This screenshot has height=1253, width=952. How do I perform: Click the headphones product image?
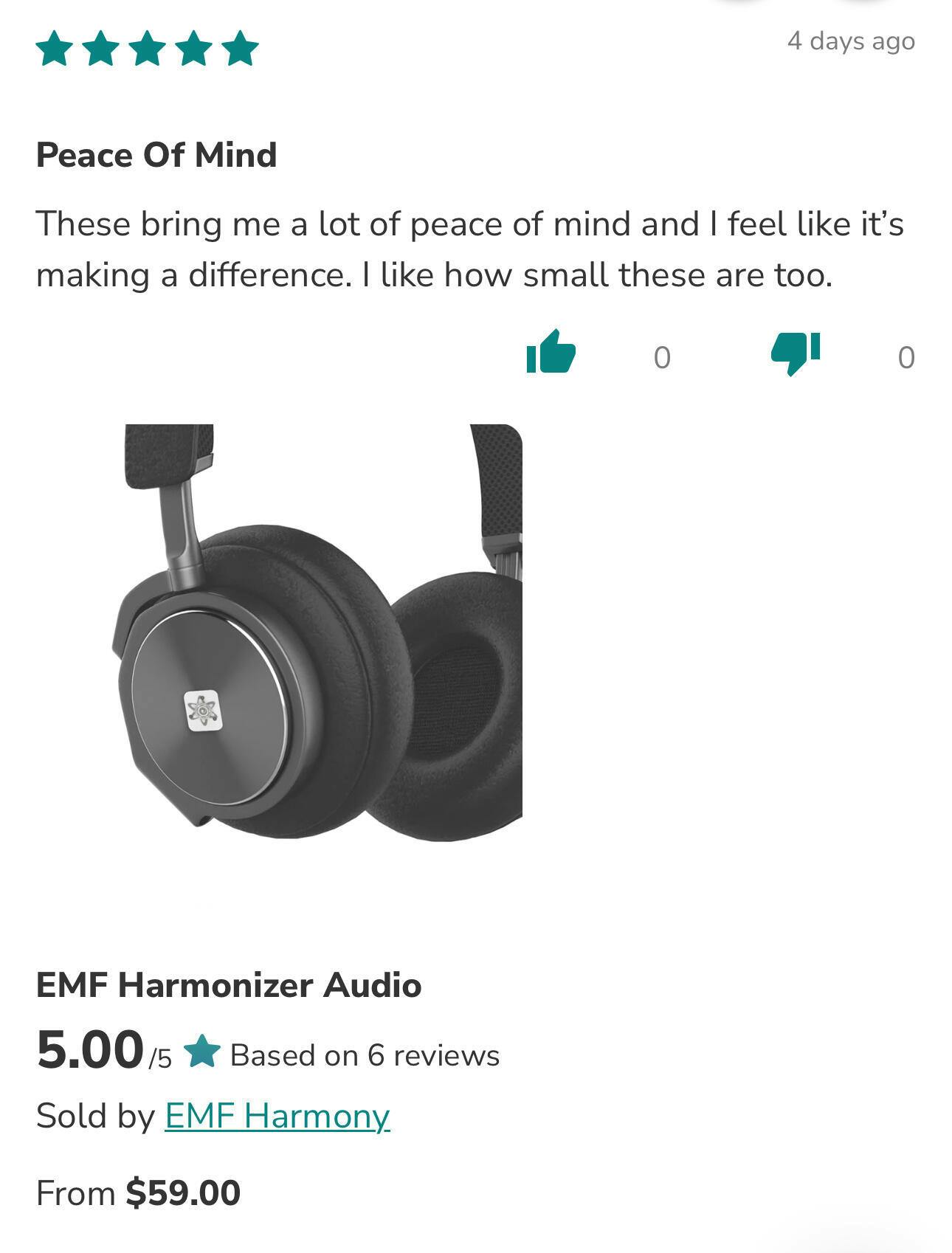(x=317, y=632)
